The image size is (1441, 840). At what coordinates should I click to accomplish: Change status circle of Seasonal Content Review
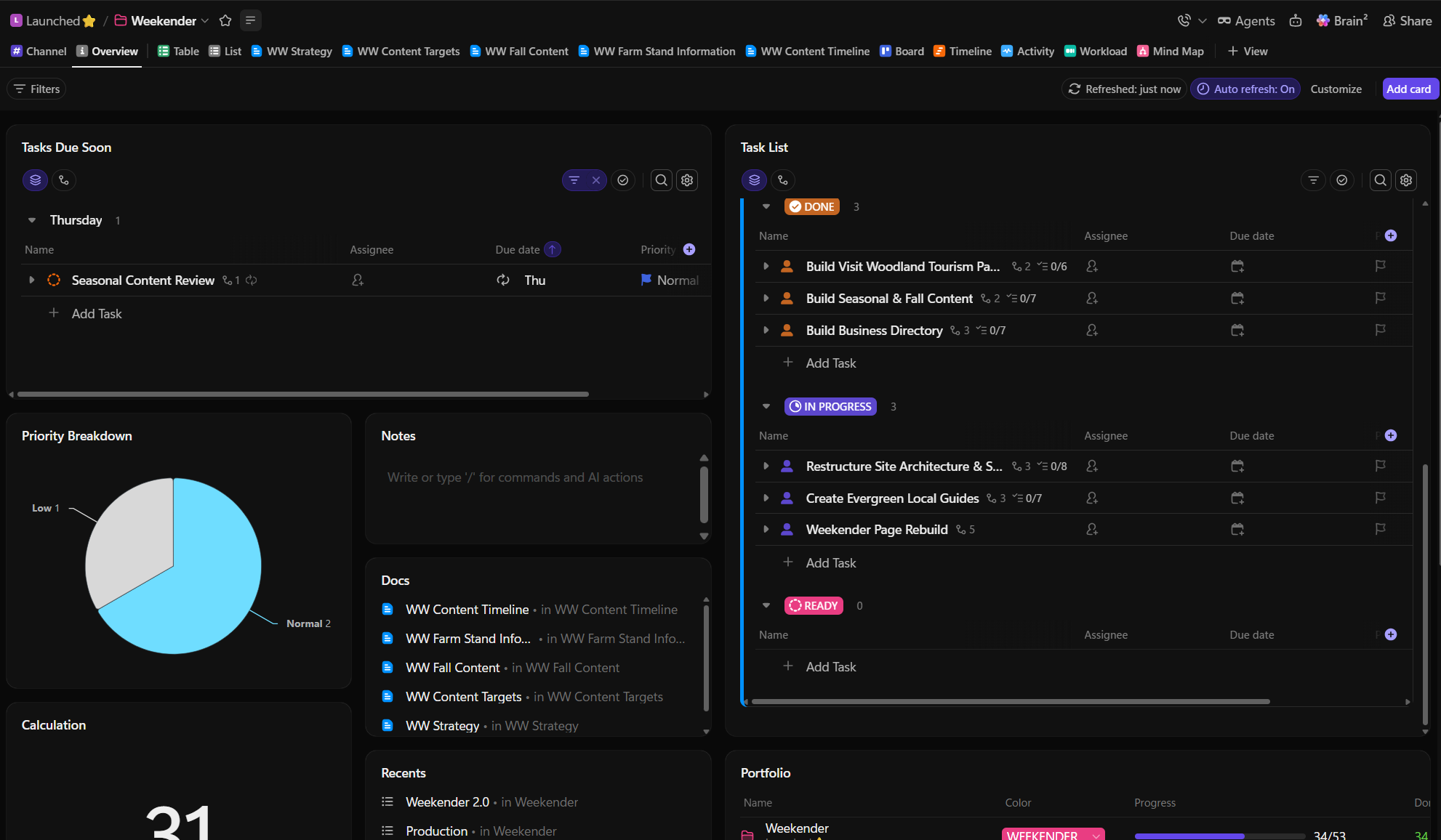coord(54,280)
